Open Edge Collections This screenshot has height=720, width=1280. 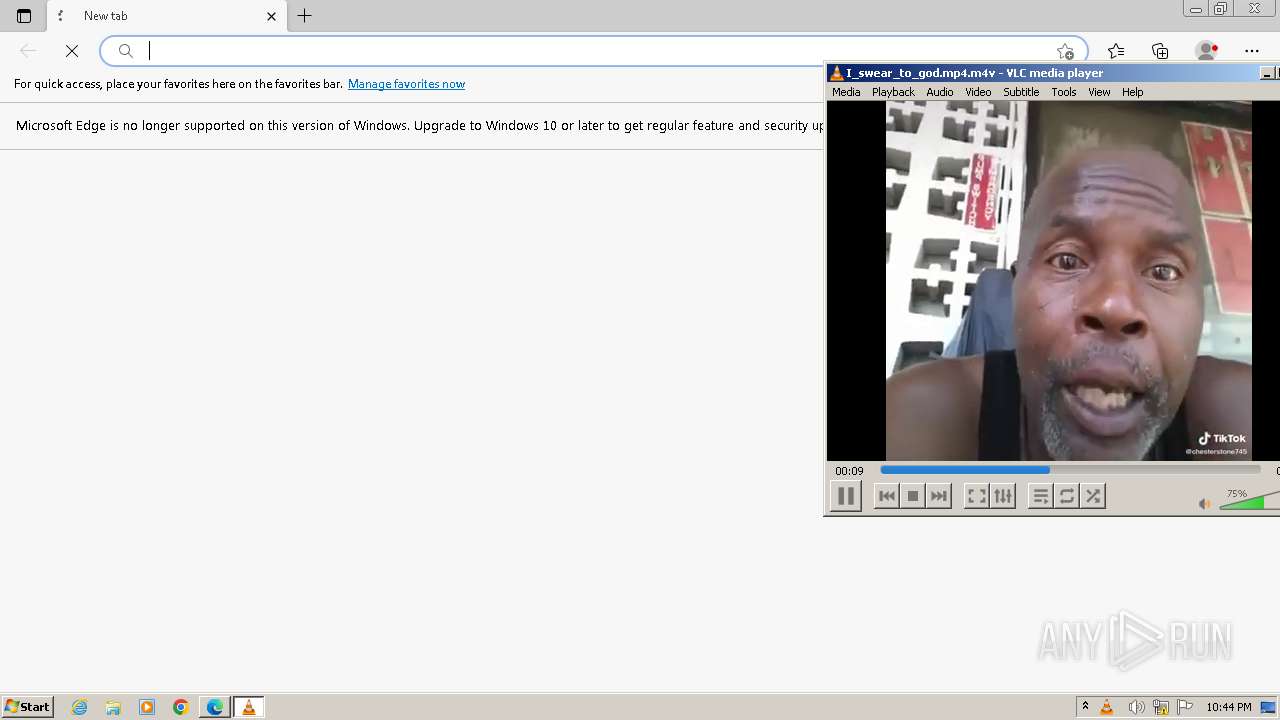pos(1160,51)
